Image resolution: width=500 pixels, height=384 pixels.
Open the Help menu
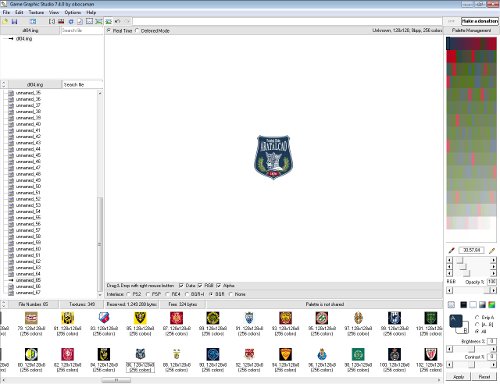91,12
